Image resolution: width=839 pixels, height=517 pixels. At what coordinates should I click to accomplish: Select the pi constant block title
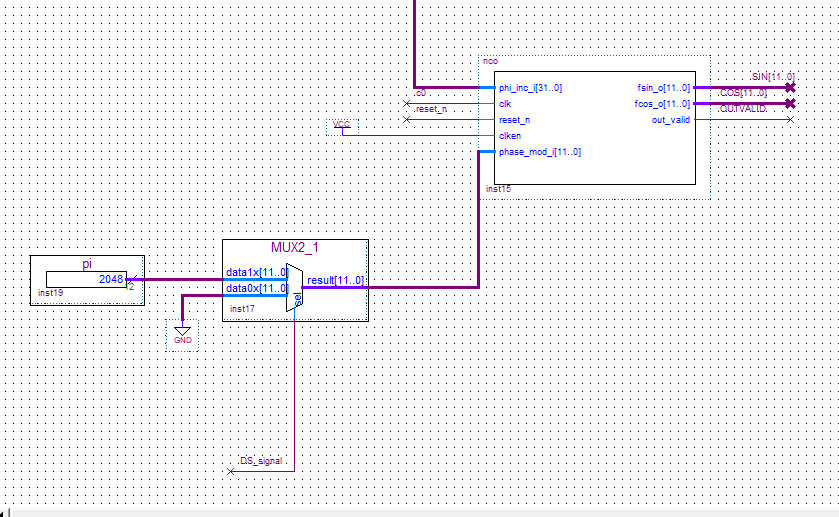tap(86, 264)
